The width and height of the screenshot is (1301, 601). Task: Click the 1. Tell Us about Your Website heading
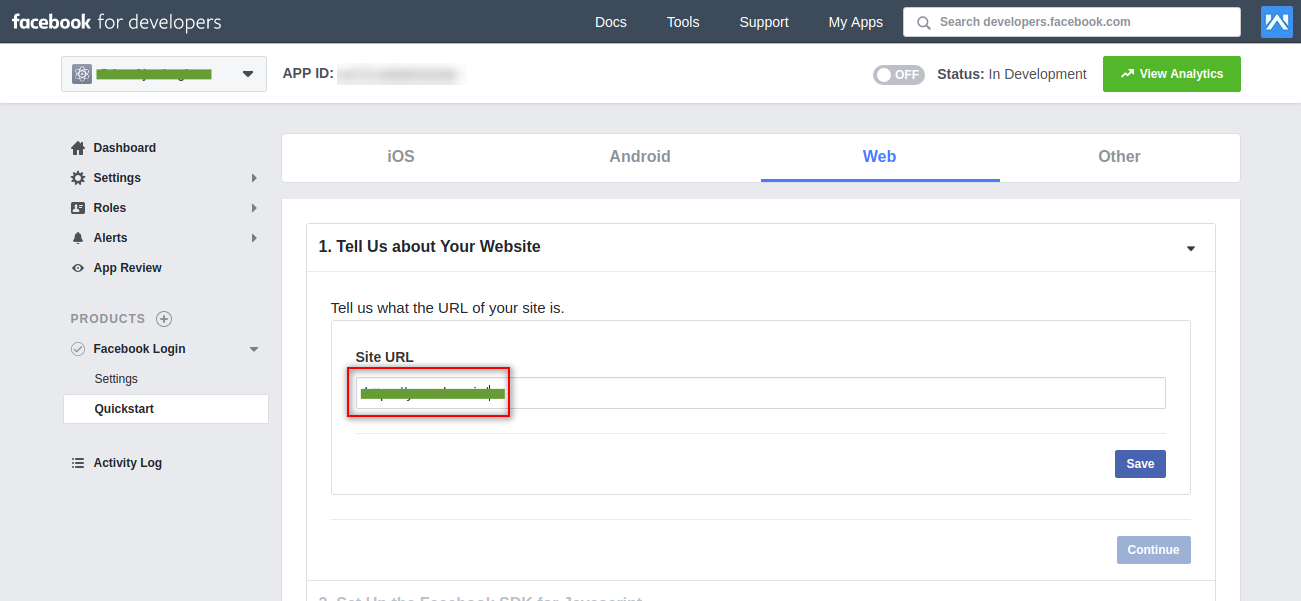(429, 247)
